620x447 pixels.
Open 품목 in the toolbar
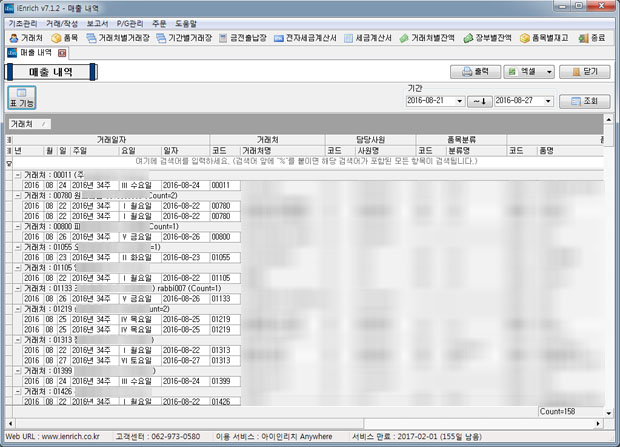point(69,37)
